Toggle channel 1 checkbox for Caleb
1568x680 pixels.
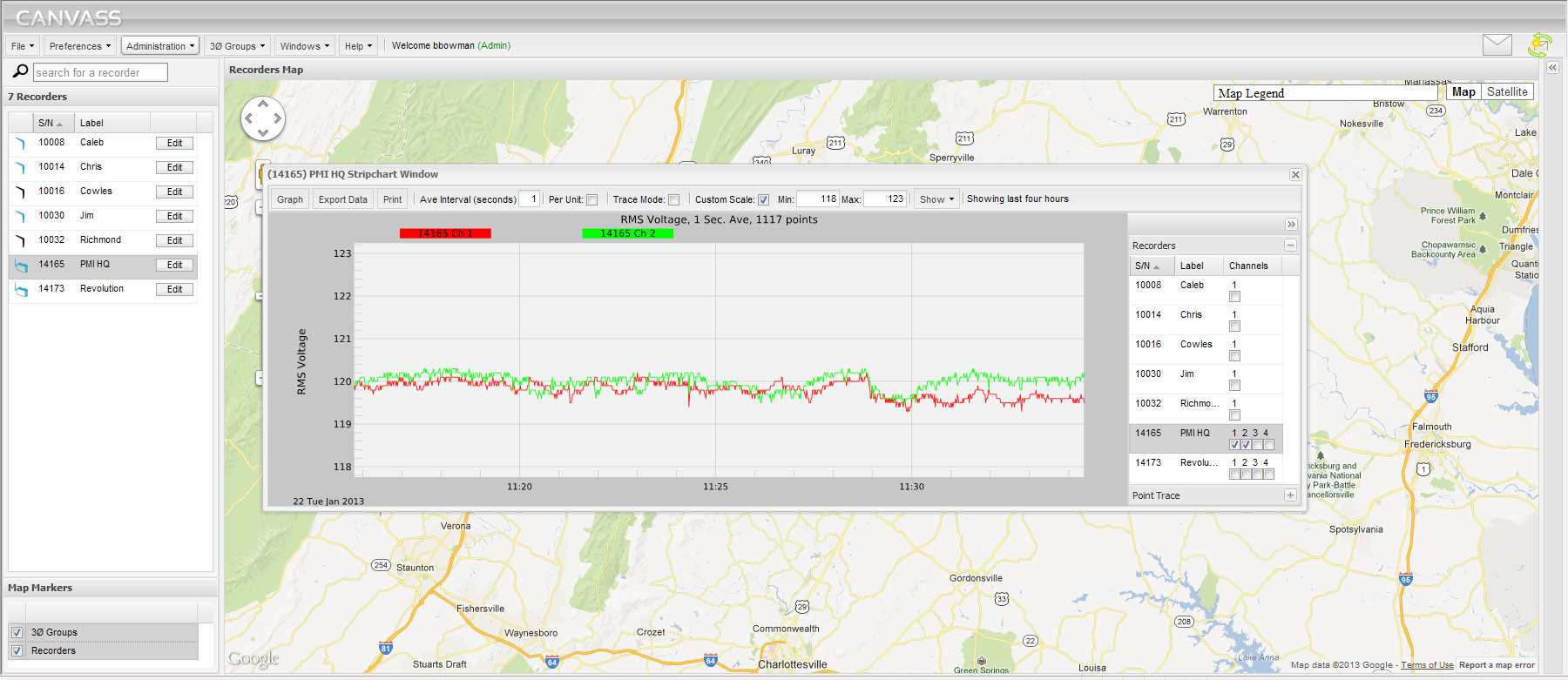click(1234, 297)
